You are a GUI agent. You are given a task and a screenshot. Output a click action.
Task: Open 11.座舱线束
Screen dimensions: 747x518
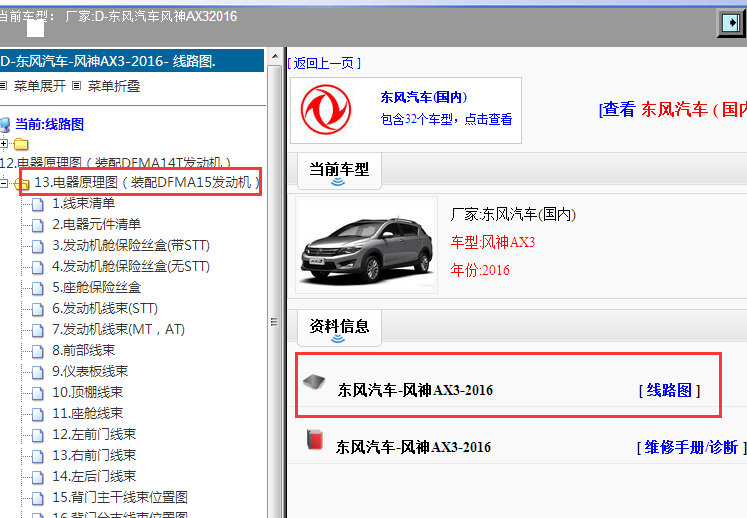coord(88,413)
